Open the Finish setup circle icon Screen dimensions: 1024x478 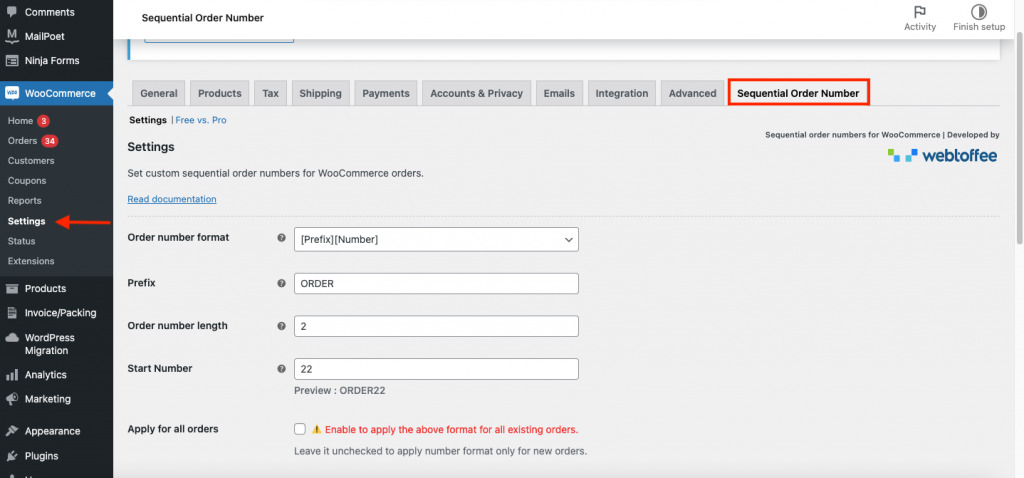coord(978,12)
